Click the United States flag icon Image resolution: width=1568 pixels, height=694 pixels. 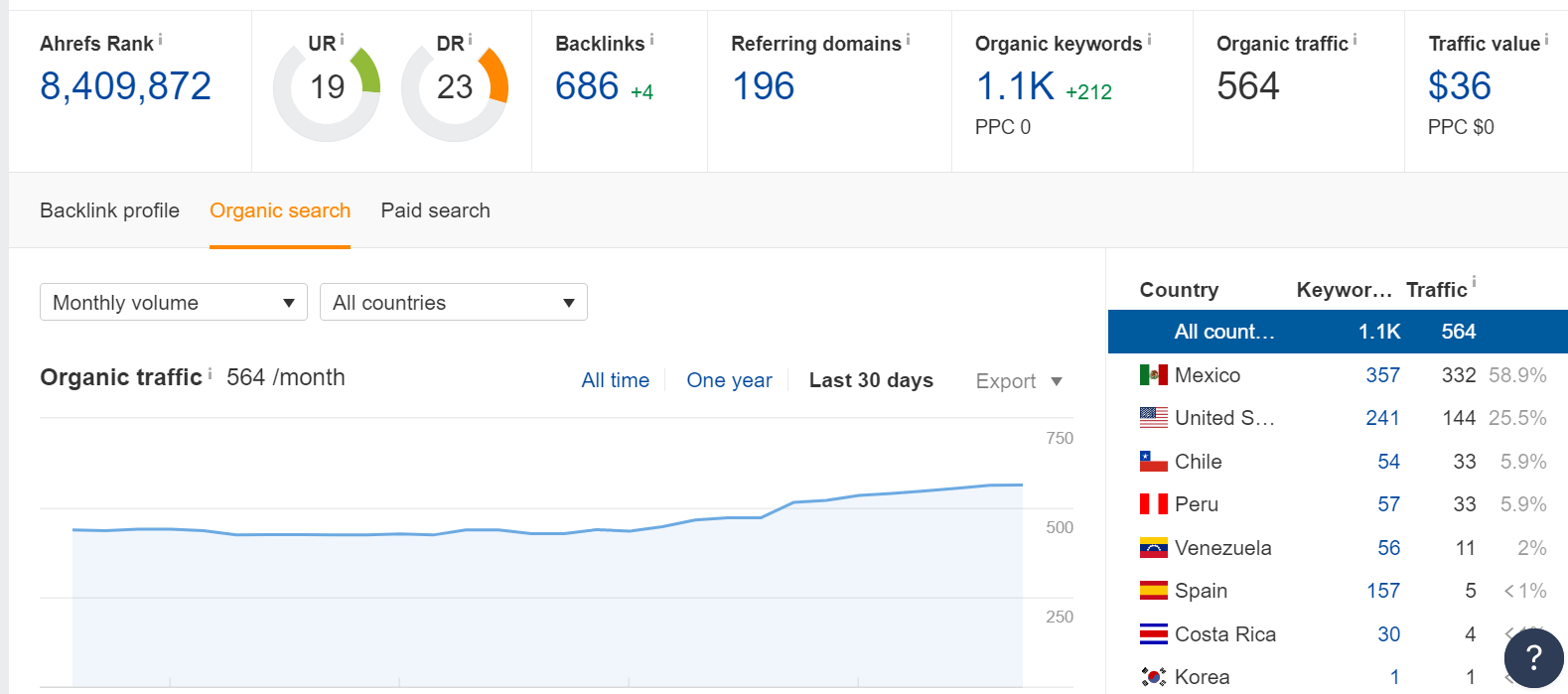click(1153, 418)
